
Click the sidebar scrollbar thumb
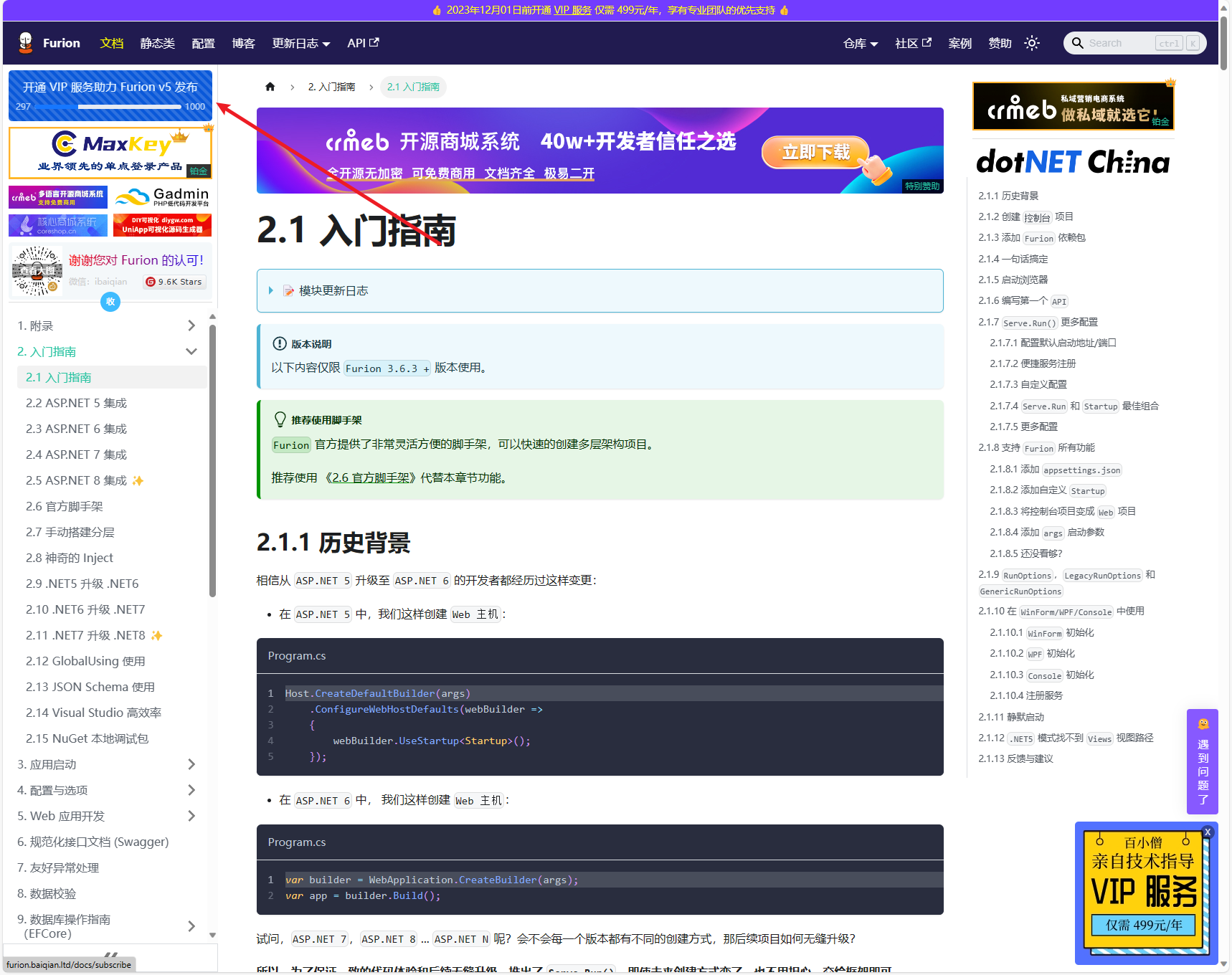click(212, 460)
